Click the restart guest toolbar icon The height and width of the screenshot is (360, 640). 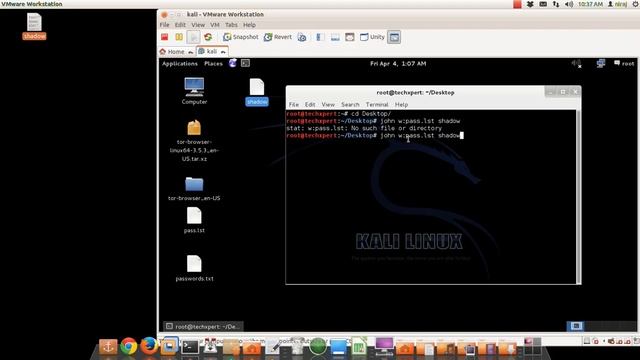coord(208,37)
